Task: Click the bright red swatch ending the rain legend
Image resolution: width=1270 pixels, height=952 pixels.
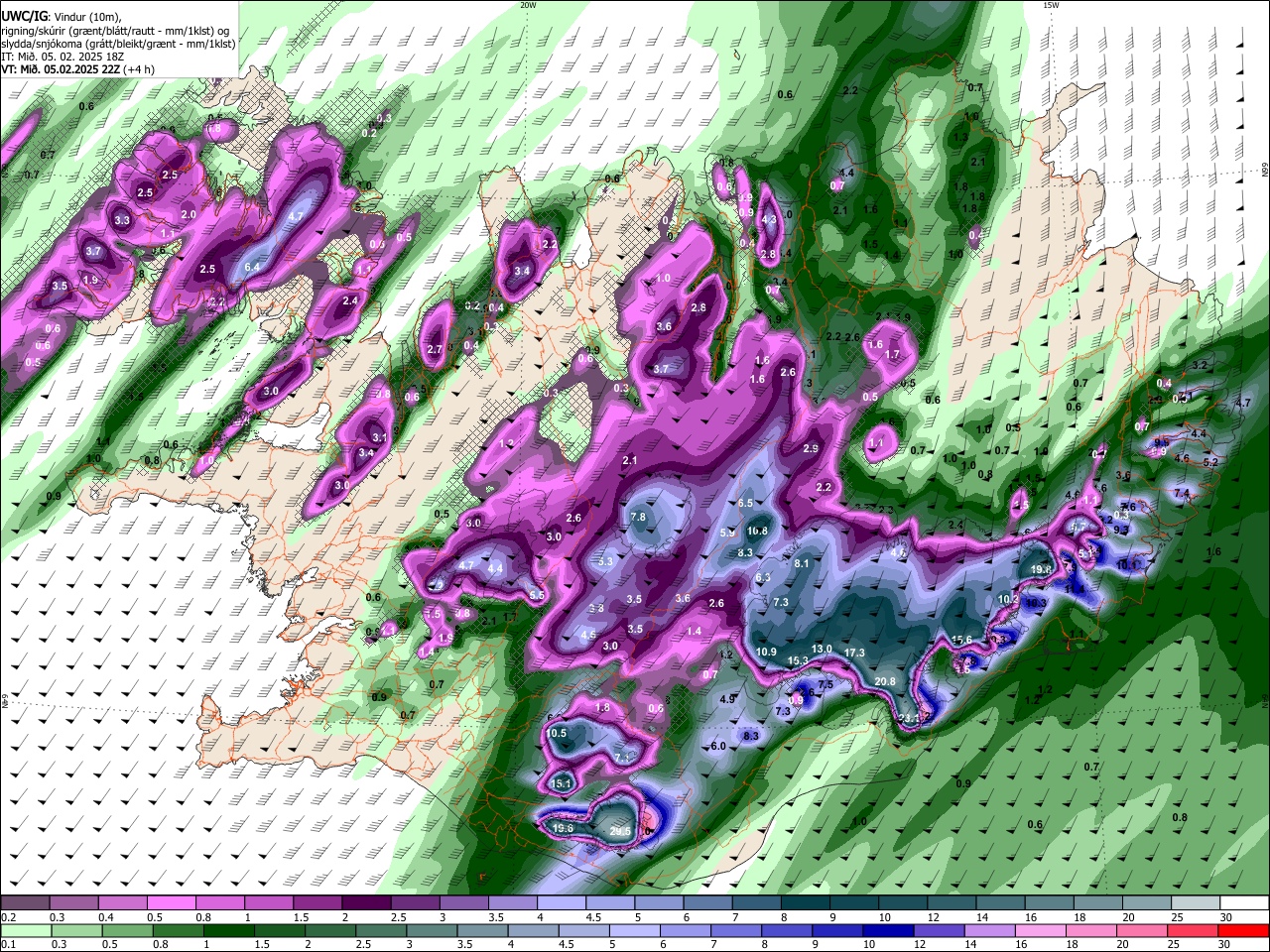Action: pos(1244,930)
